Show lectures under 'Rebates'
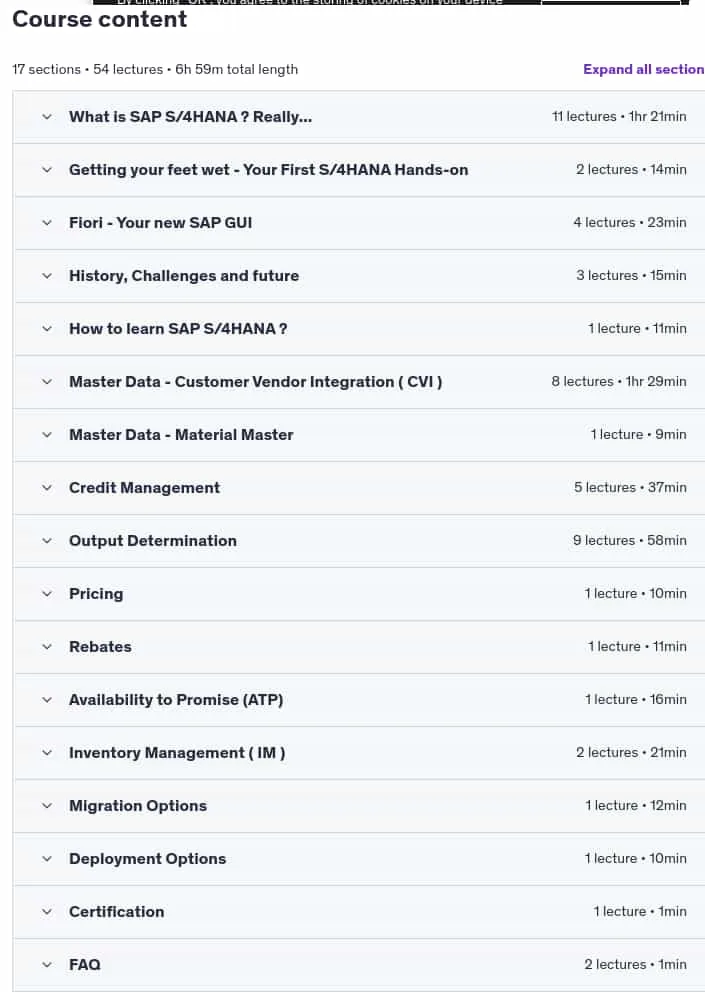705x992 pixels. (359, 647)
